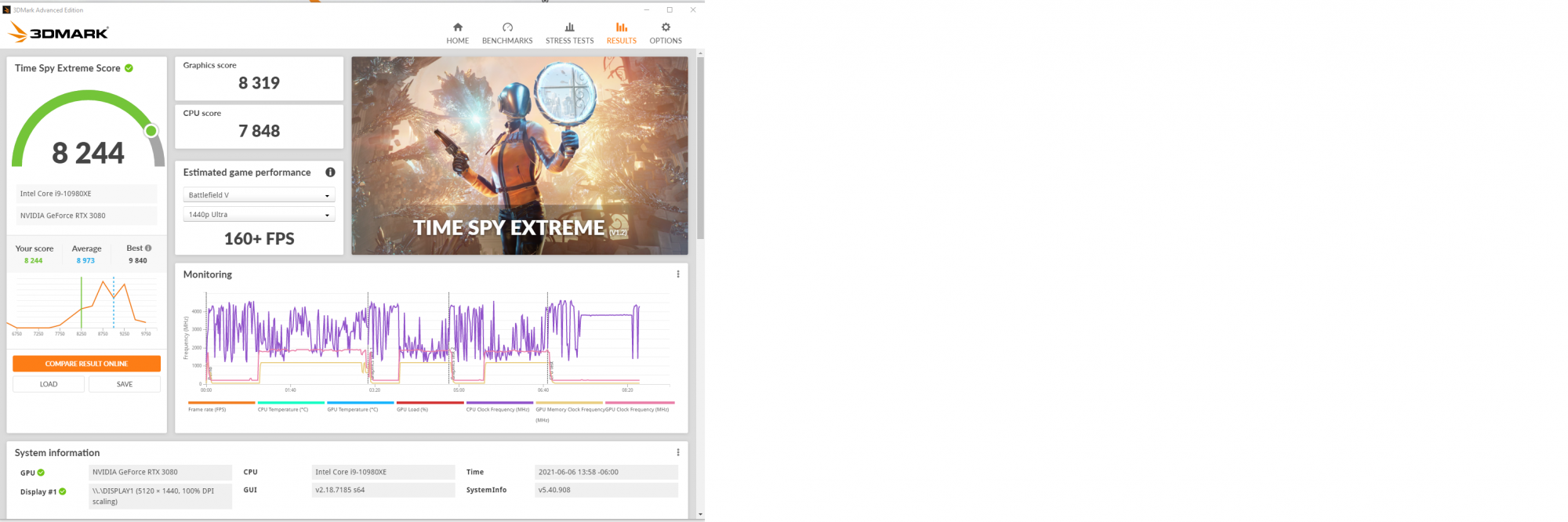The image size is (1568, 522).
Task: Click the vertical scrollbar down arrow
Action: [x=700, y=515]
